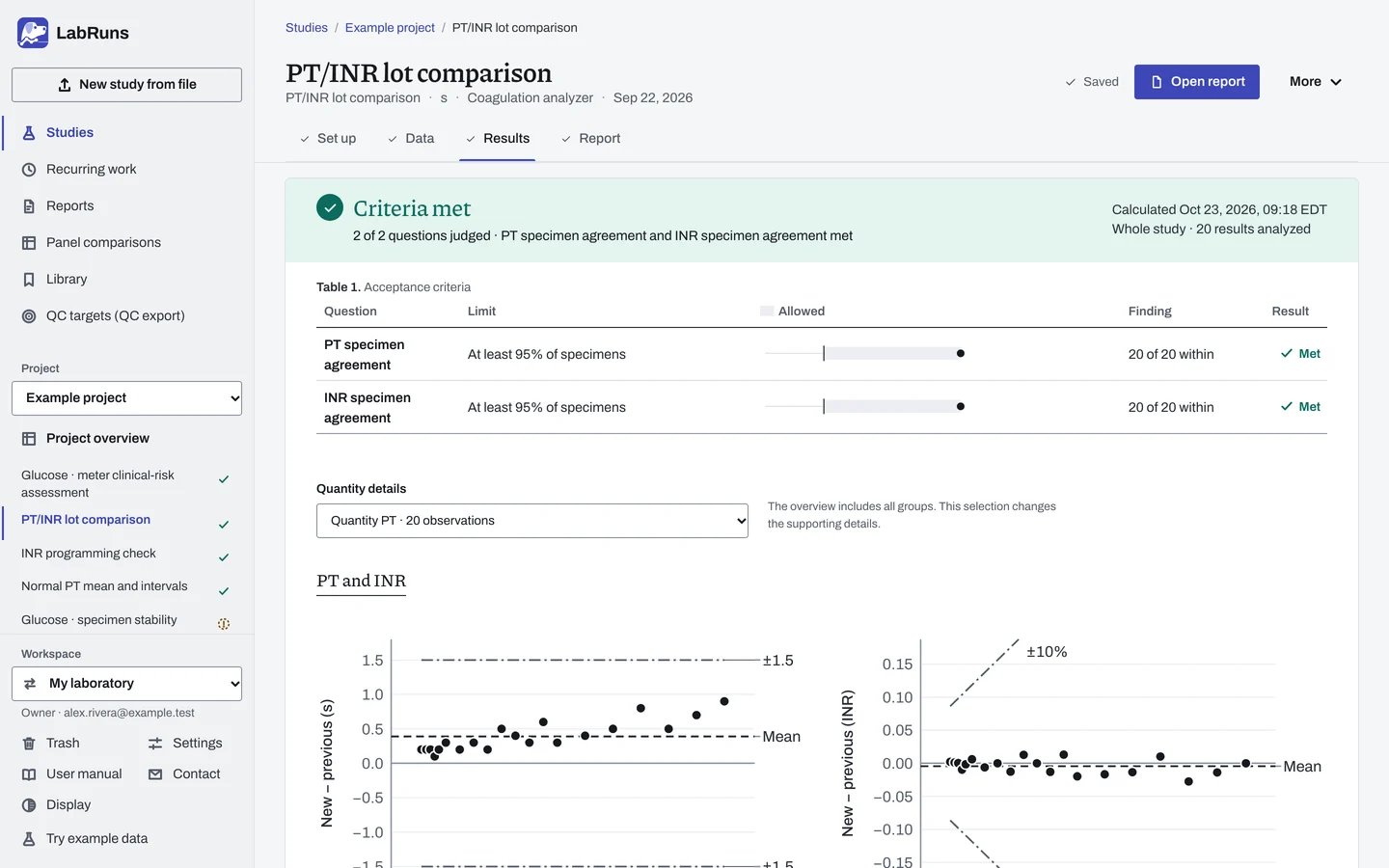Click the Recurring work clock icon
This screenshot has width=1389, height=868.
(x=29, y=170)
